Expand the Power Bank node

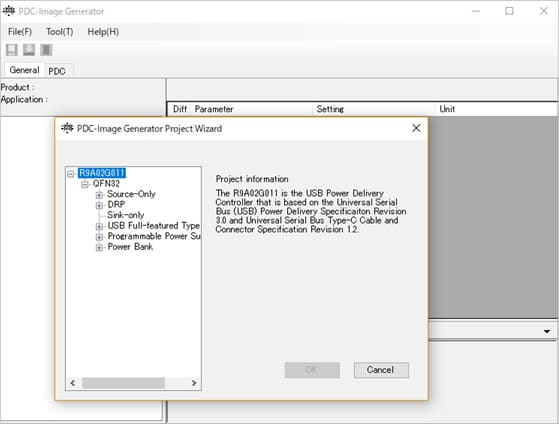pos(99,247)
